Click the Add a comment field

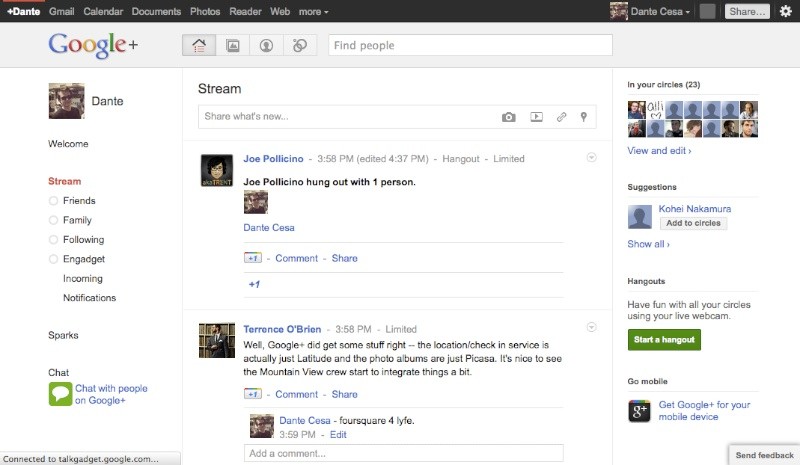[x=404, y=453]
